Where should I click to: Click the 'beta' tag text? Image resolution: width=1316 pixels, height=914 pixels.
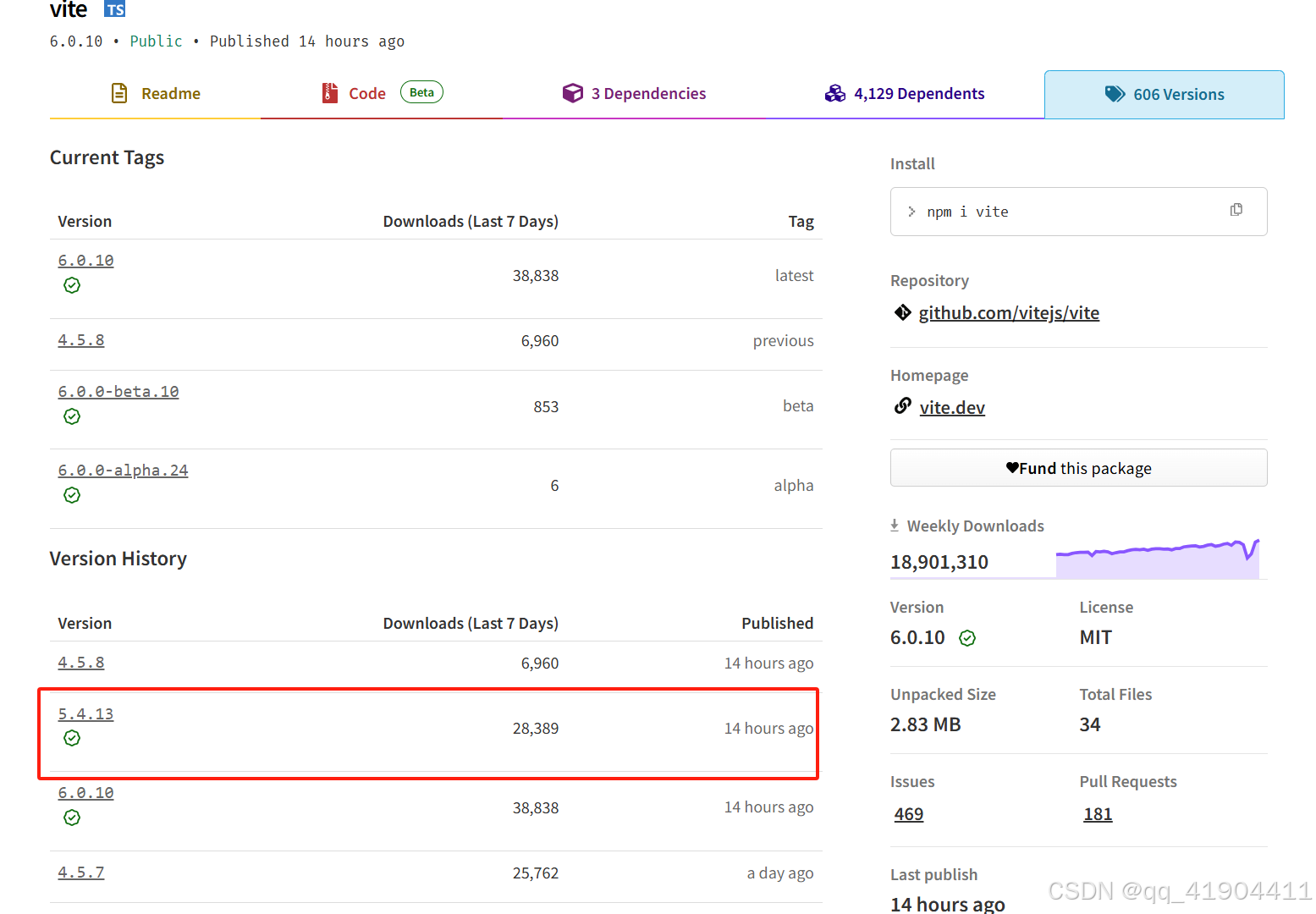(x=798, y=406)
